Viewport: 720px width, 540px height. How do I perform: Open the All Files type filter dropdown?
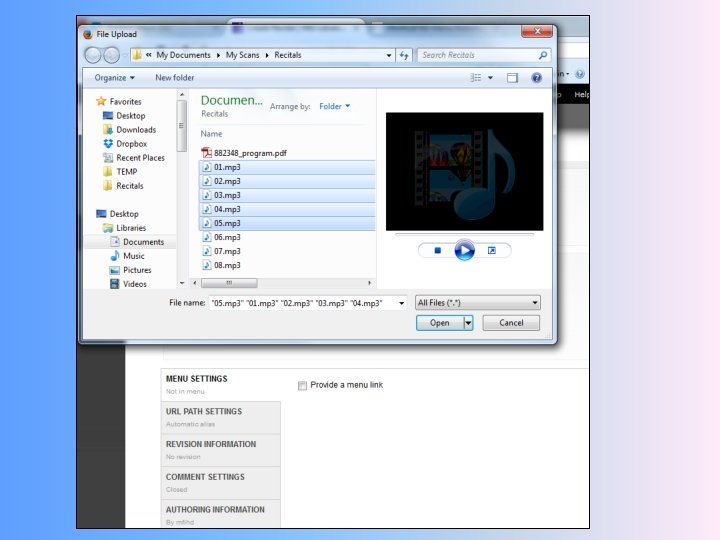478,303
